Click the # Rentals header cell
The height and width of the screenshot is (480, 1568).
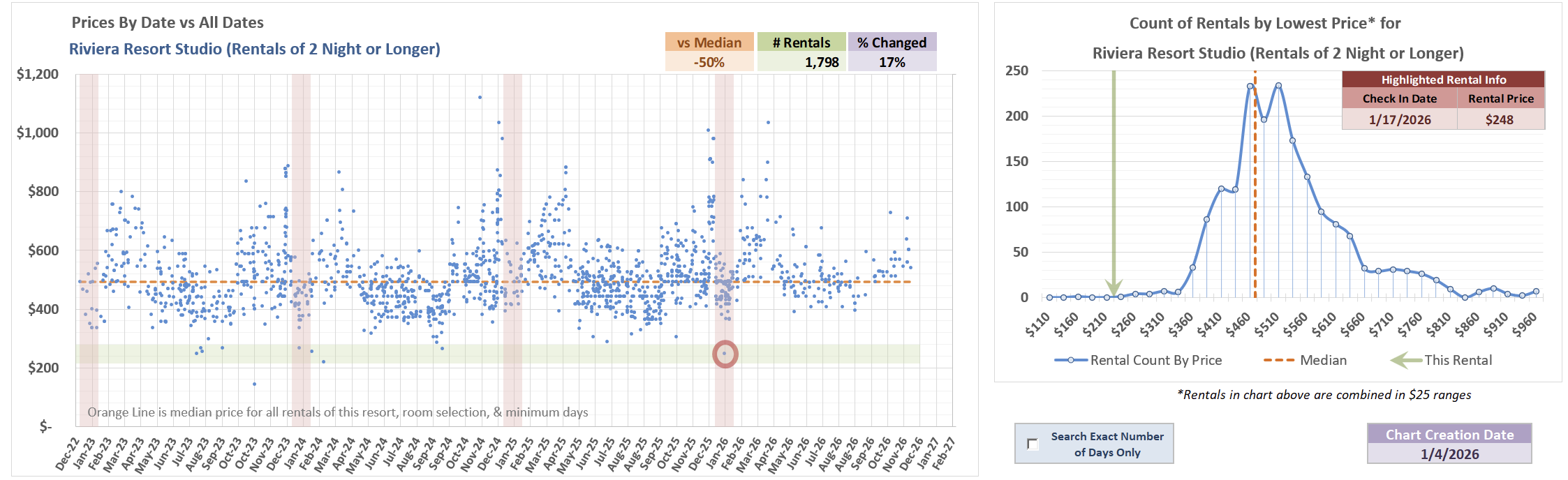pos(801,43)
